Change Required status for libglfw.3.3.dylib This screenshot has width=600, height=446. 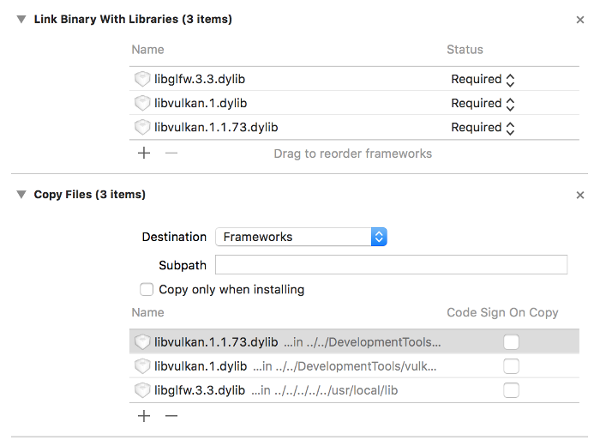pos(482,79)
